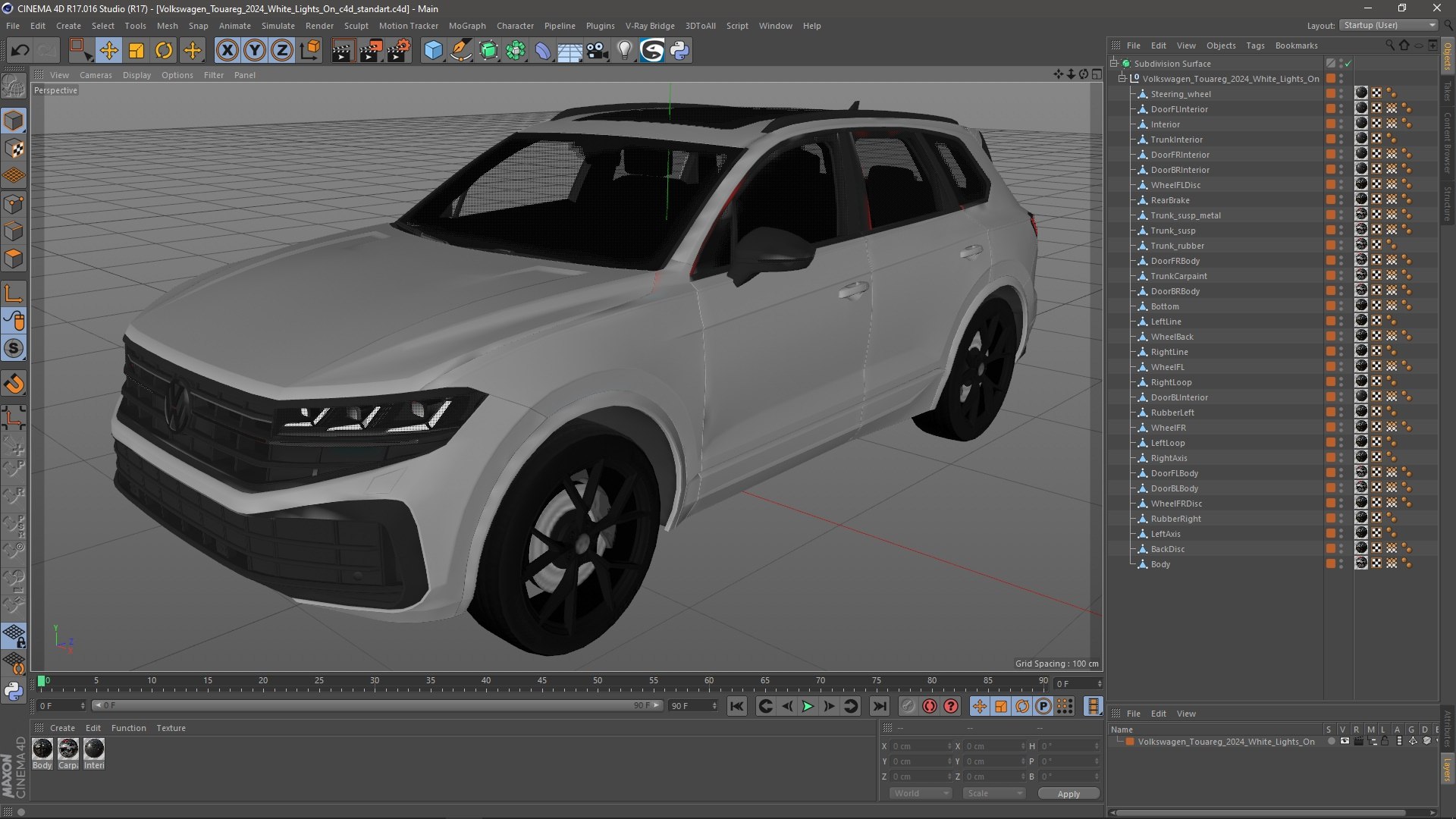Select the Scale tool icon
The image size is (1456, 819).
point(136,51)
